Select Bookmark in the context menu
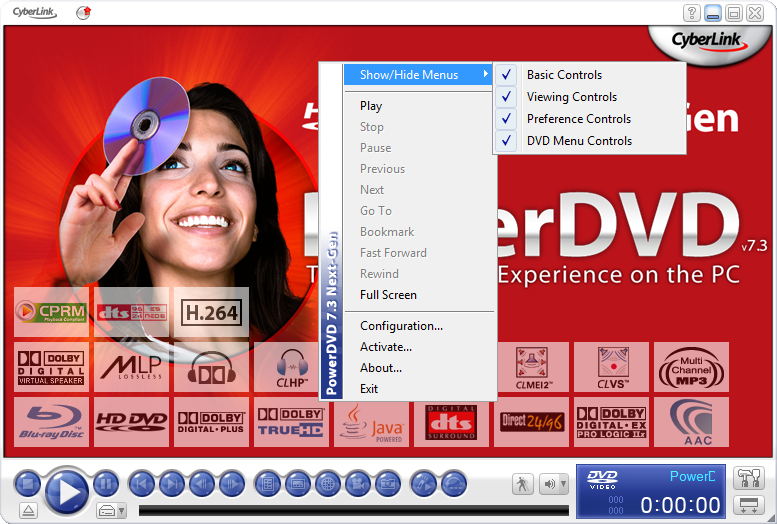777x524 pixels. pos(419,232)
